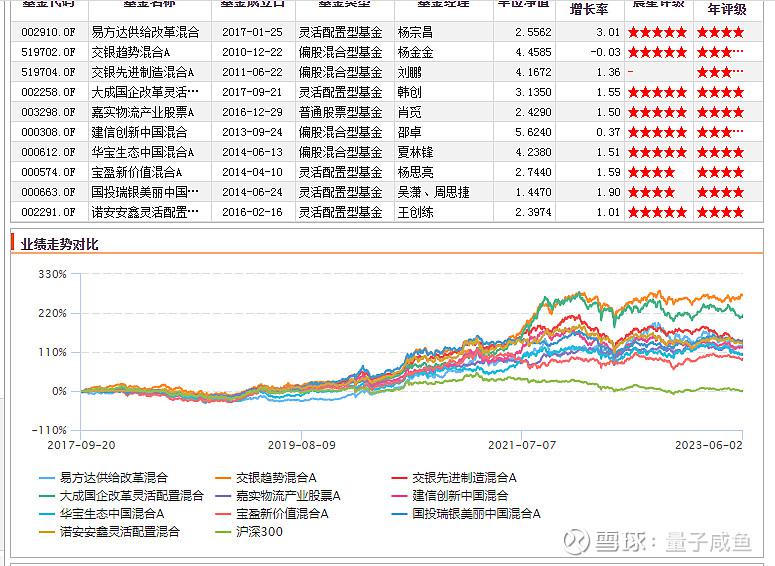Click inception date 2010-12-22
The width and height of the screenshot is (775, 566).
coord(252,52)
